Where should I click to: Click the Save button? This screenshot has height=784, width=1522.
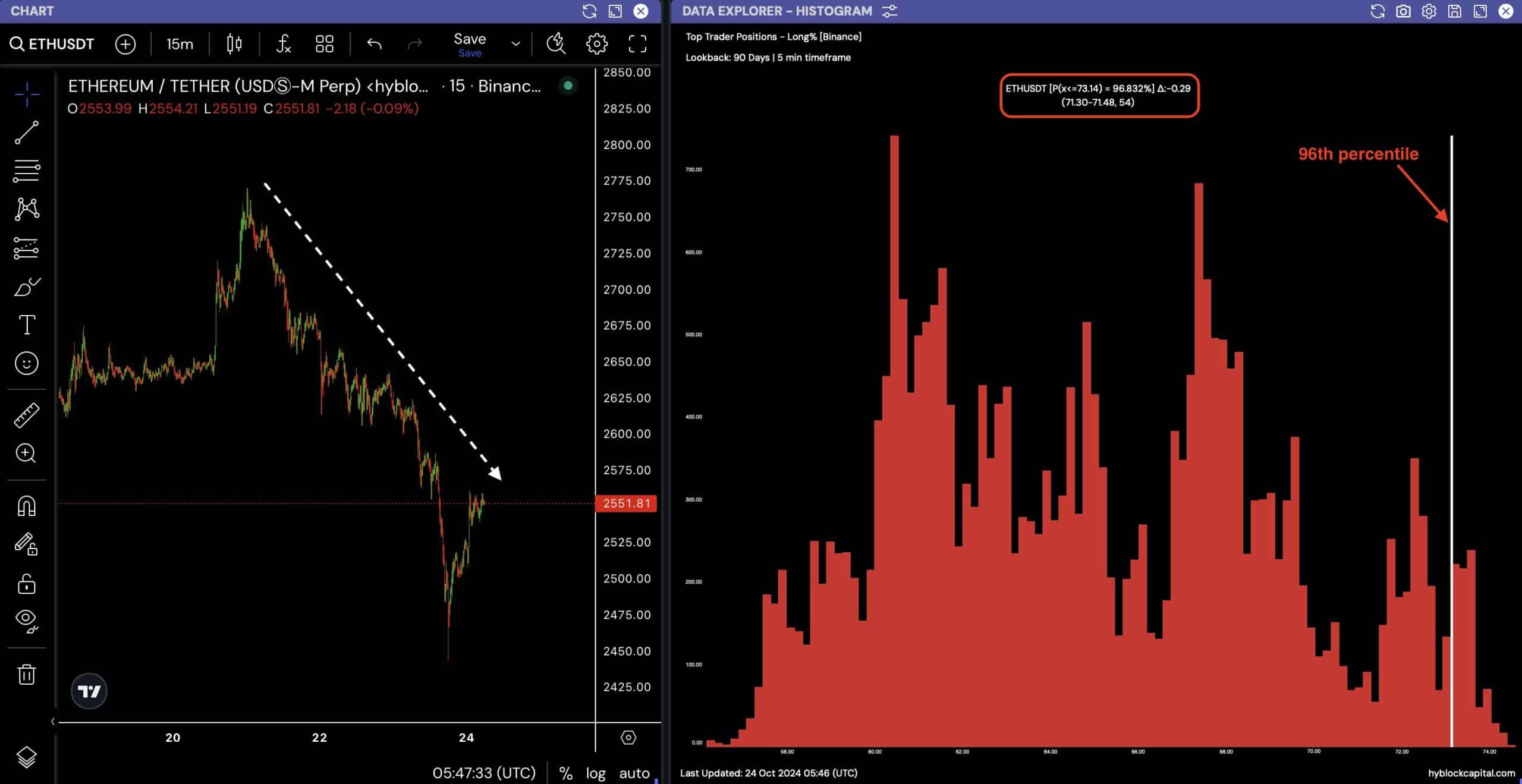470,44
